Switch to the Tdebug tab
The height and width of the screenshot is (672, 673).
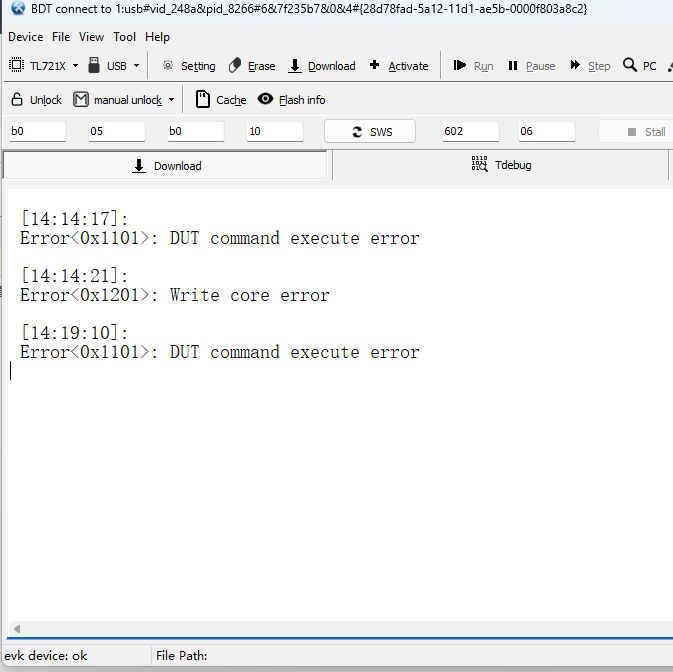pyautogui.click(x=501, y=165)
